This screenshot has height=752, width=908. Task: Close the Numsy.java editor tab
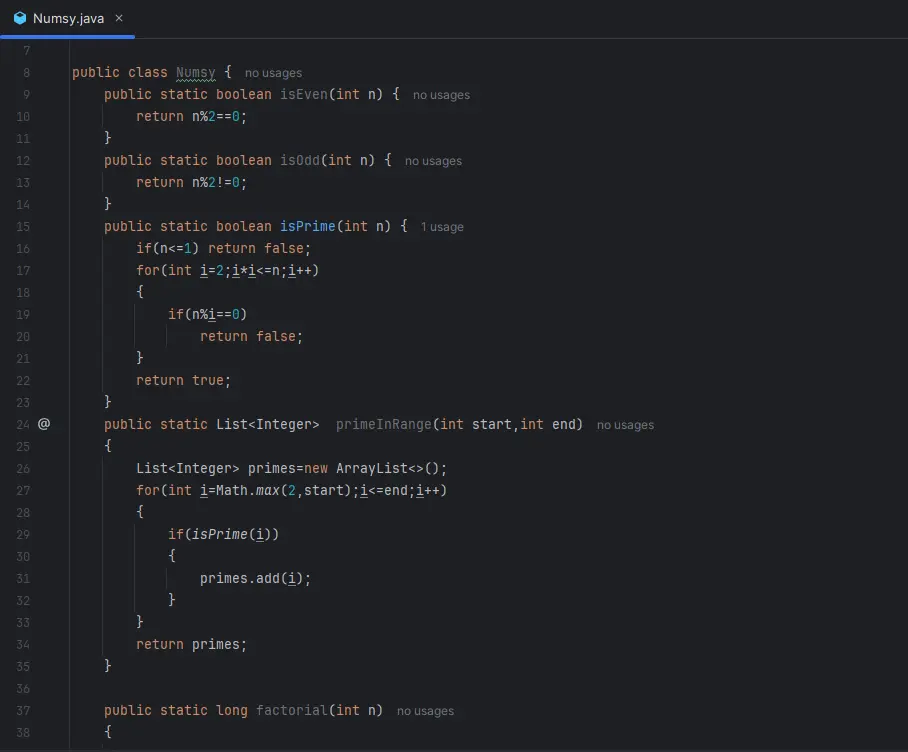(x=119, y=18)
